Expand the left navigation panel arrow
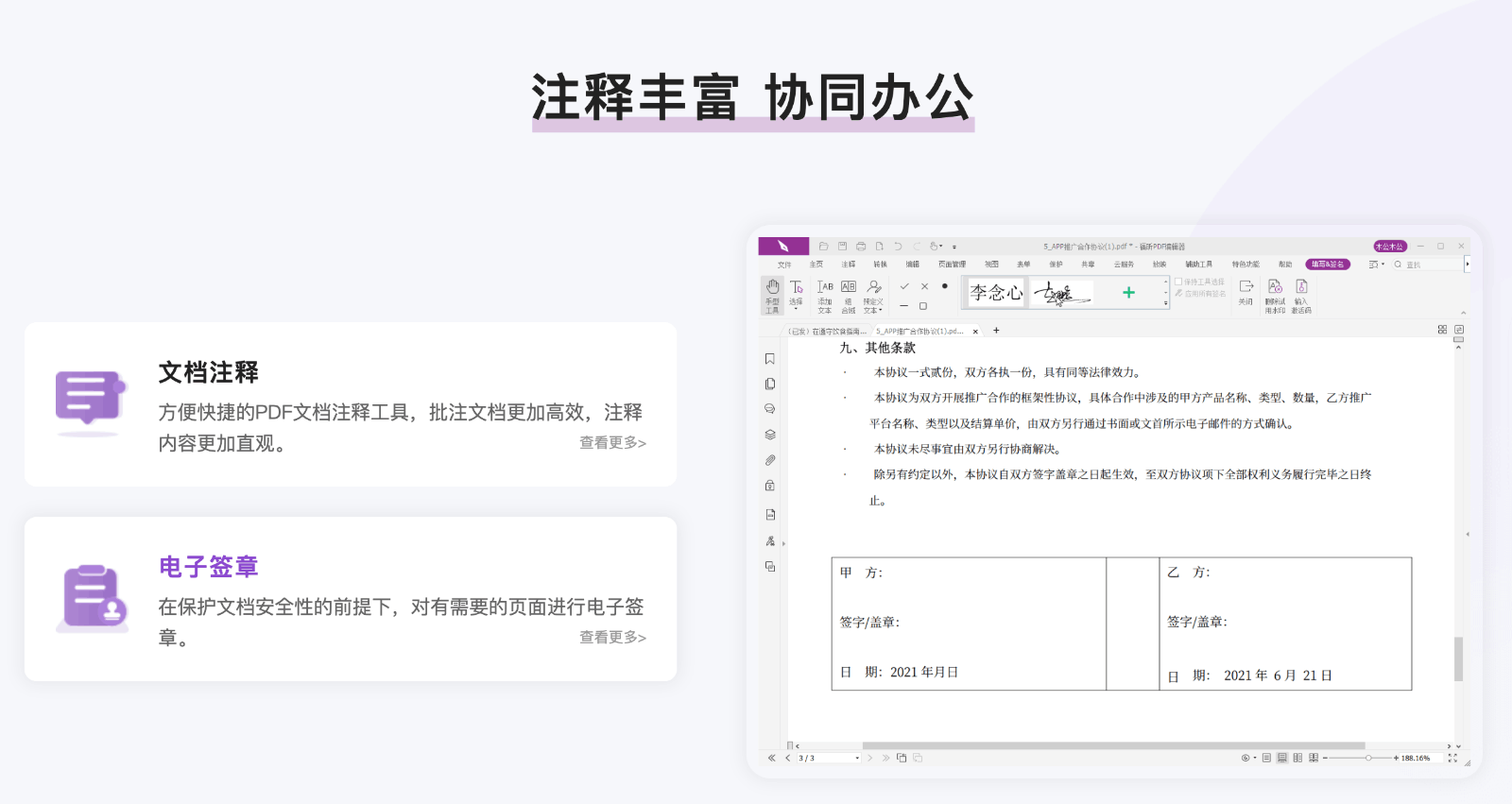1512x804 pixels. pos(783,543)
